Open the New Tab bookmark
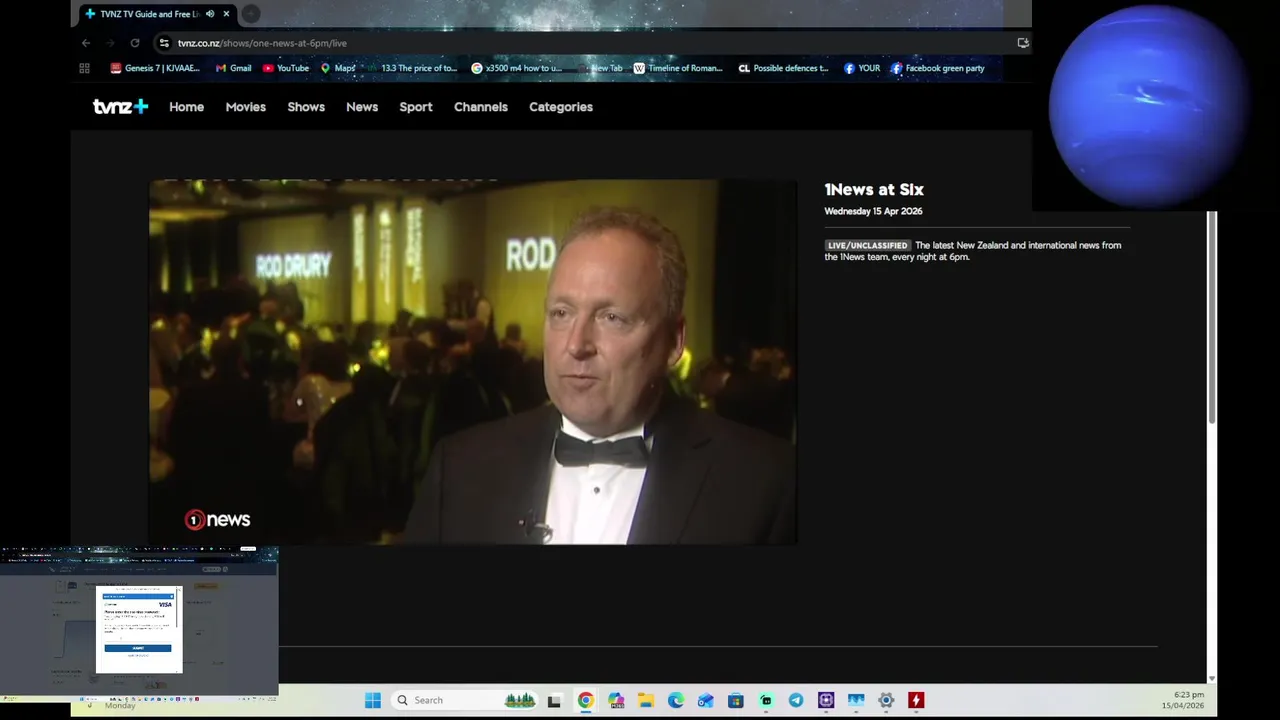This screenshot has width=1280, height=720. point(600,68)
